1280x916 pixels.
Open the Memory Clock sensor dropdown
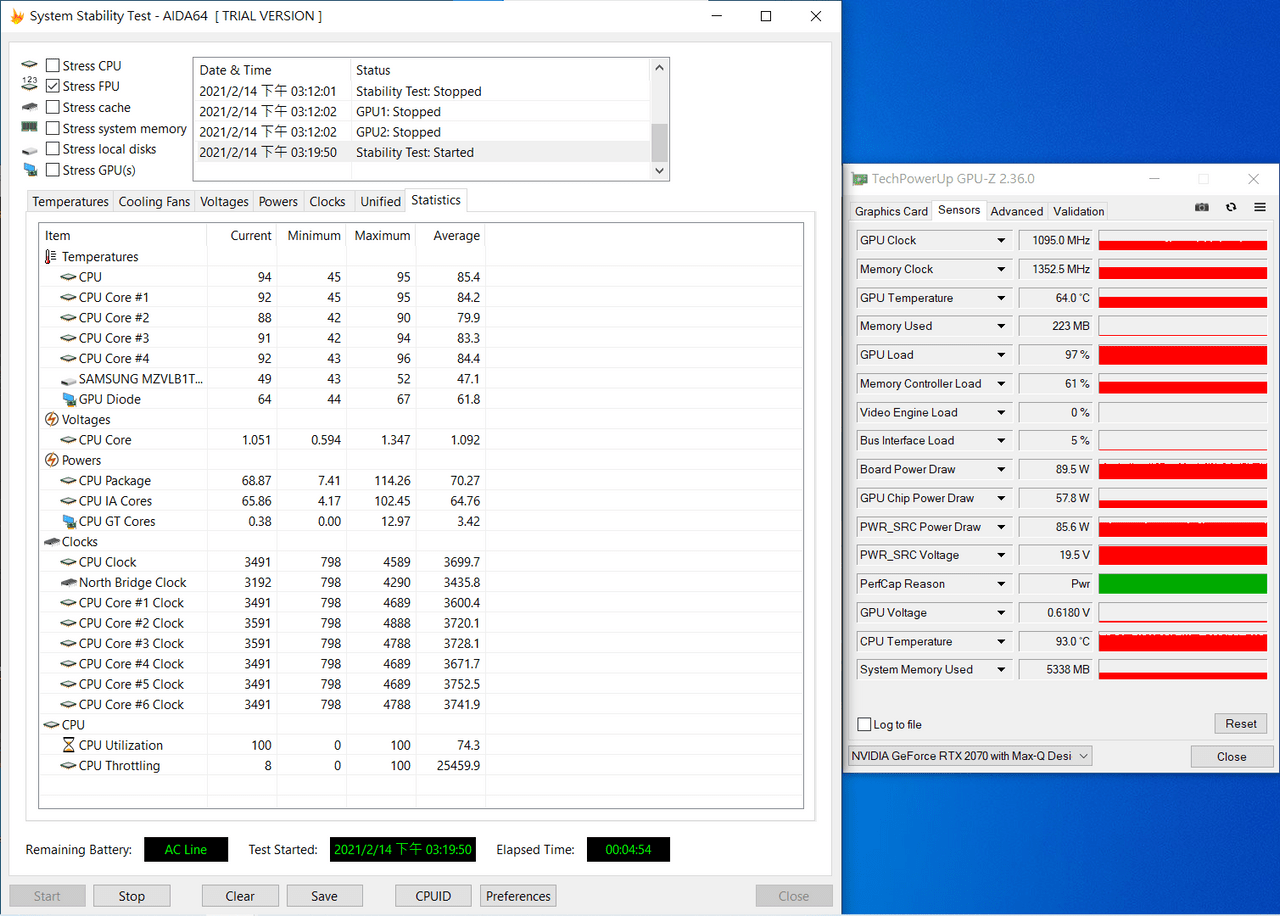(x=1001, y=269)
